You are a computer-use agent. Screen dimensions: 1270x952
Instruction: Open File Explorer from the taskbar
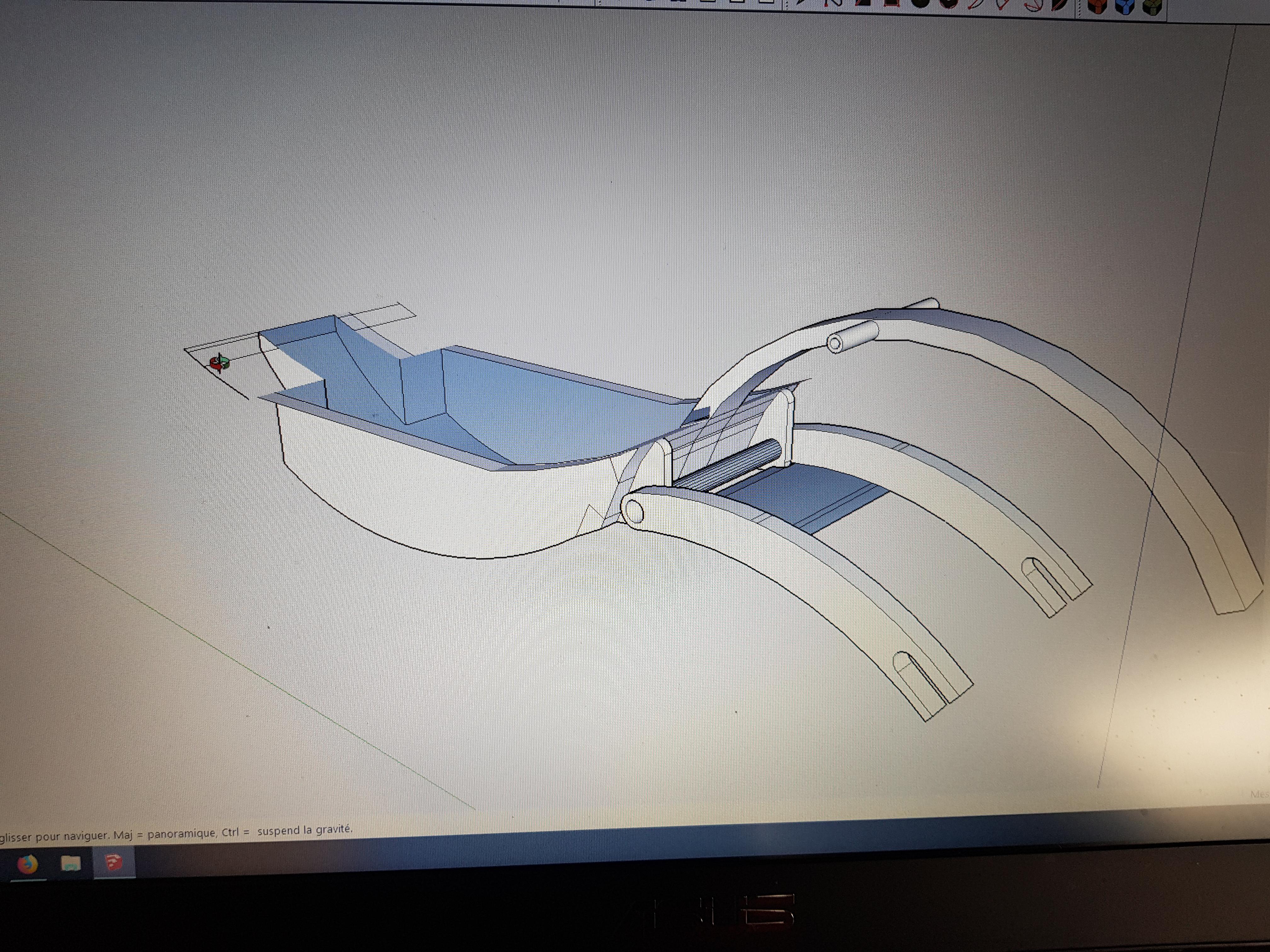pyautogui.click(x=71, y=863)
